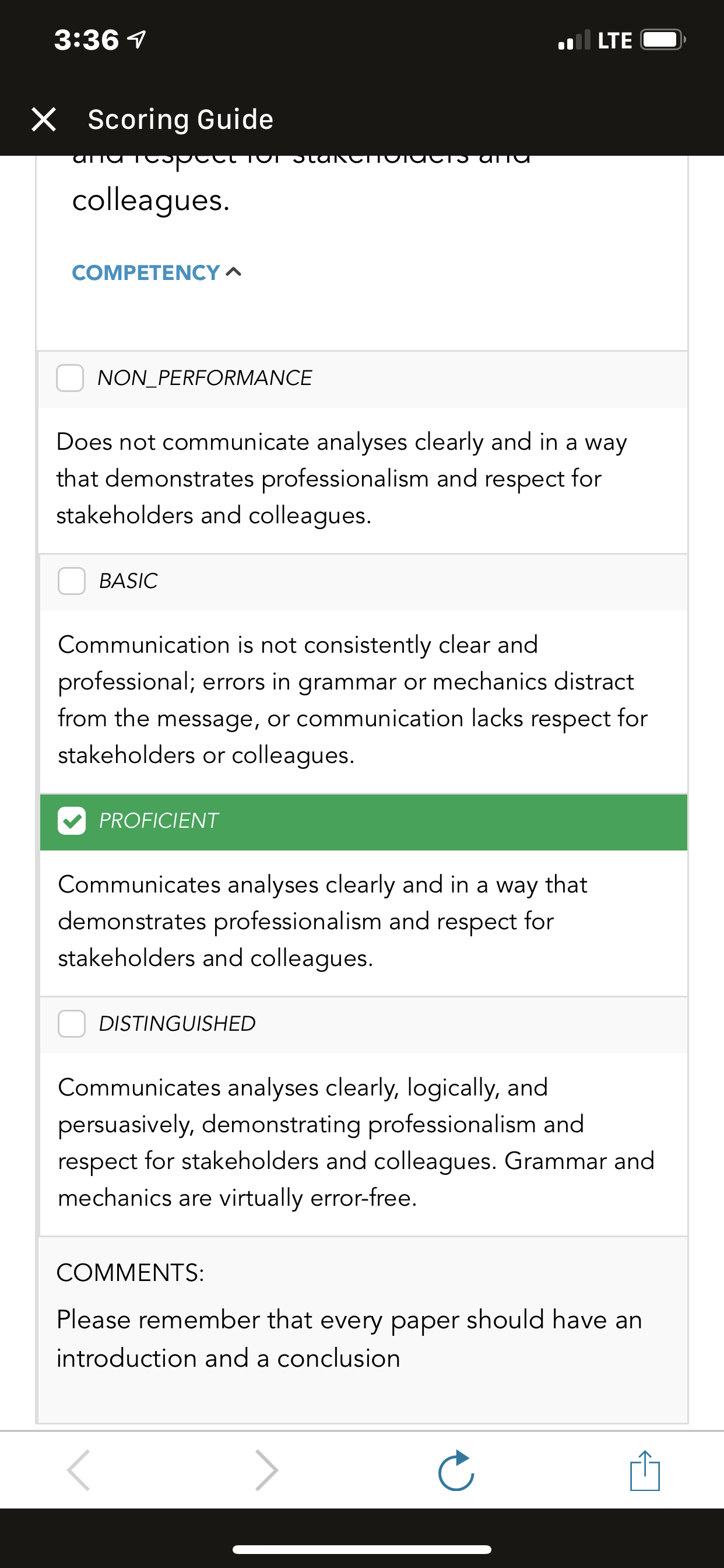Check the NON_PERFORMANCE checkbox
The image size is (724, 1568).
[x=70, y=378]
